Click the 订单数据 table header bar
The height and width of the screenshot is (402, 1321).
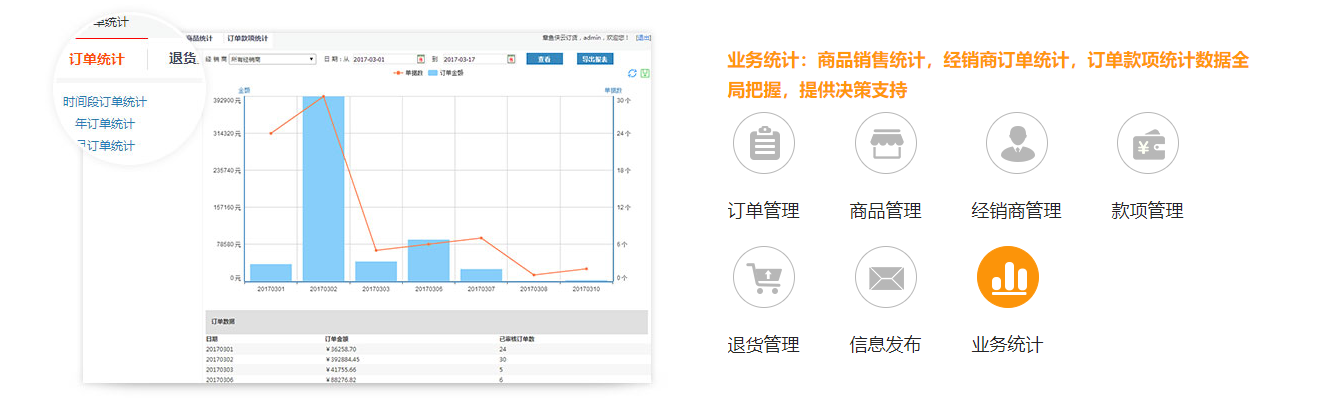[x=426, y=322]
